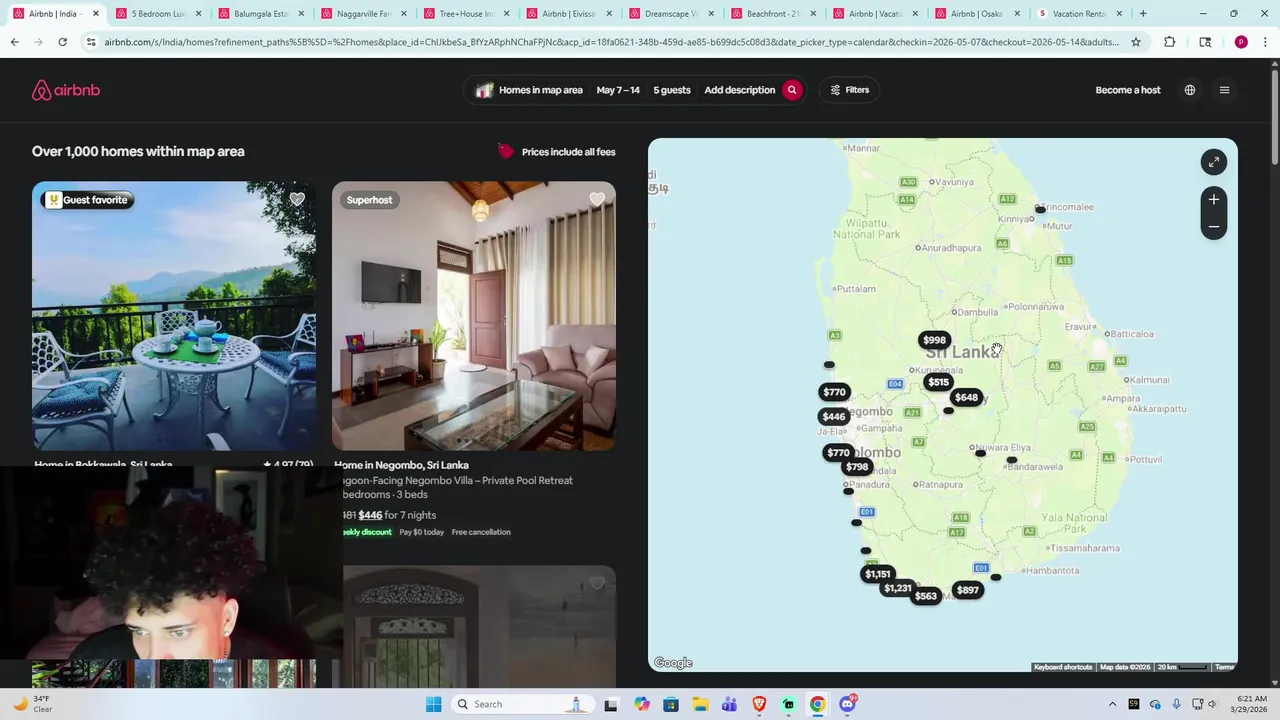Viewport: 1280px width, 720px height.
Task: Open taskbar clock 6:21 AM
Action: click(1251, 704)
